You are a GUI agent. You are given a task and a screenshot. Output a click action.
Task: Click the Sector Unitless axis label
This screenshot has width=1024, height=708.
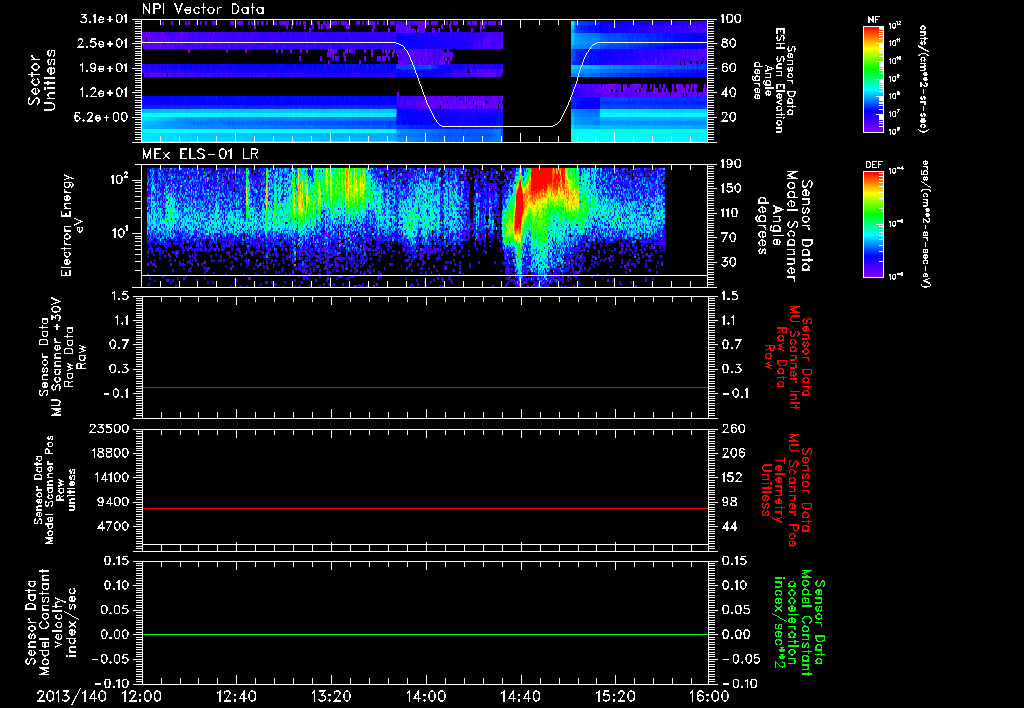pyautogui.click(x=42, y=80)
